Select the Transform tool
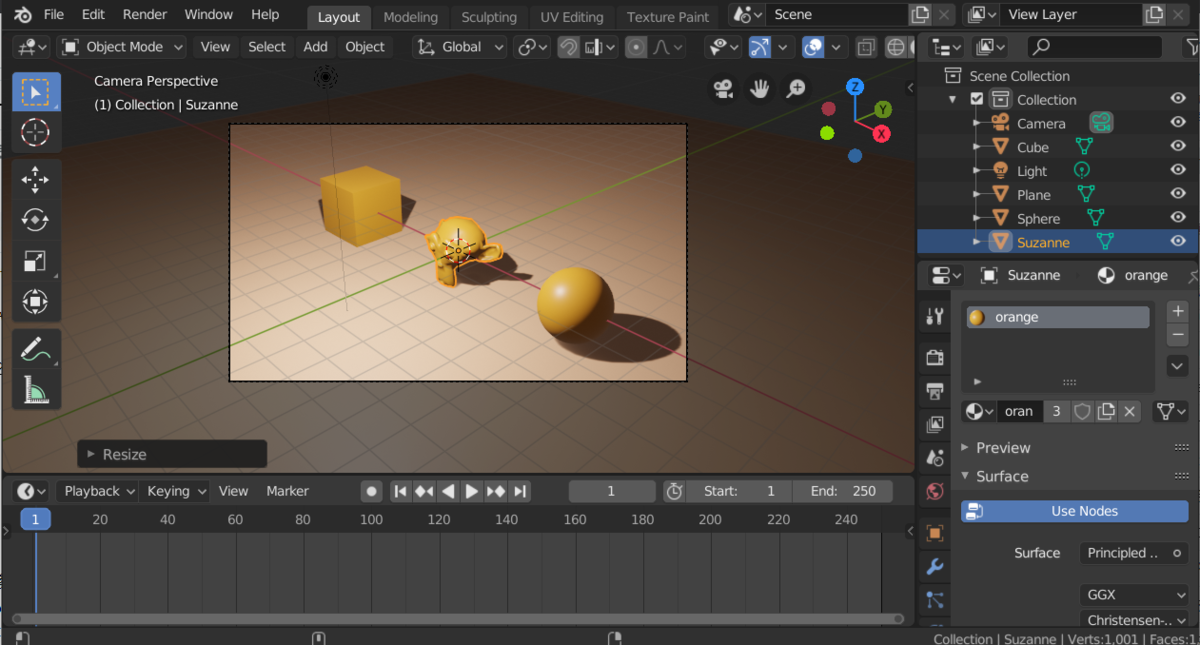Screen dimensions: 1200x645 pos(35,301)
